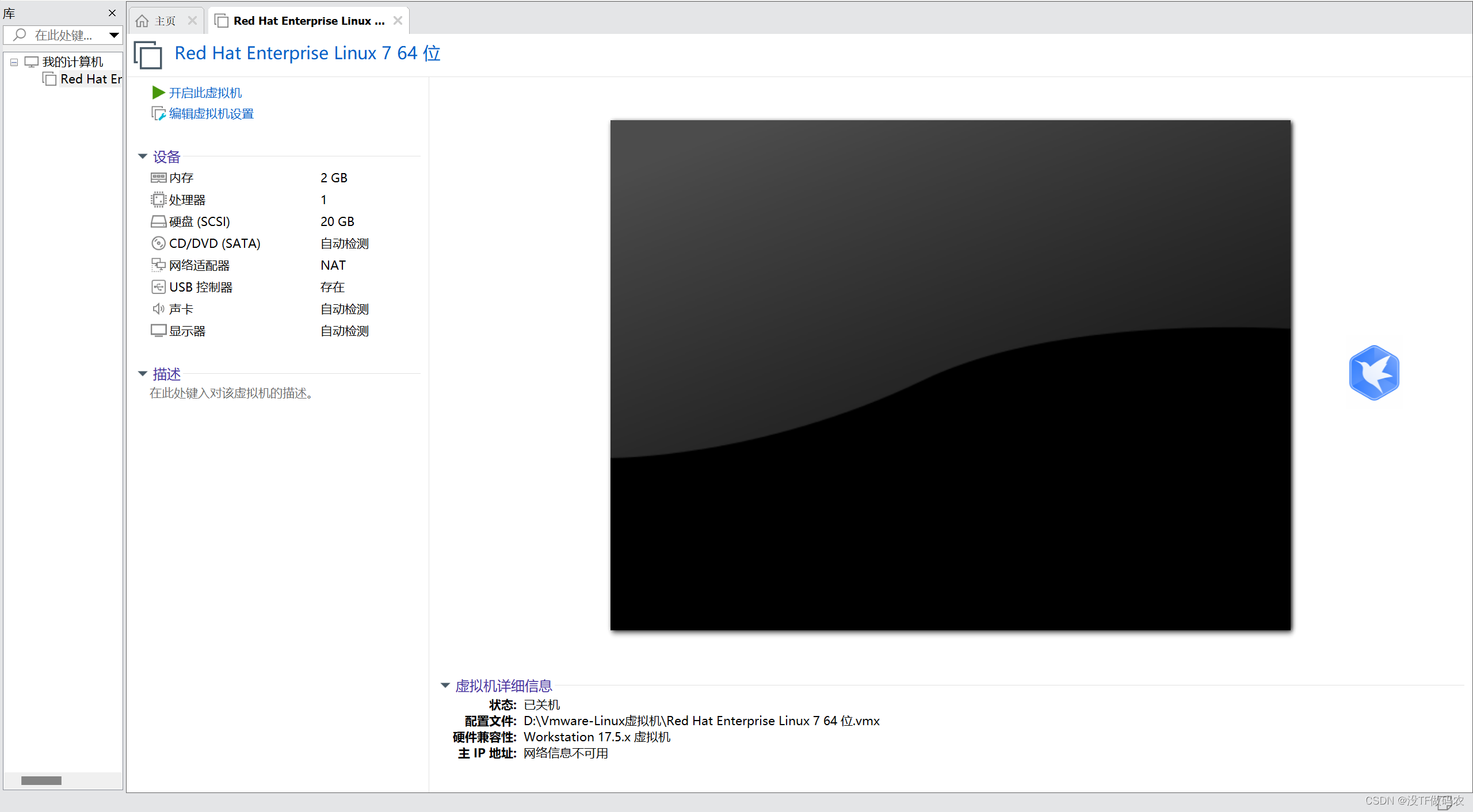This screenshot has height=812, width=1473.
Task: Select the sound card (声卡) icon
Action: coord(158,309)
